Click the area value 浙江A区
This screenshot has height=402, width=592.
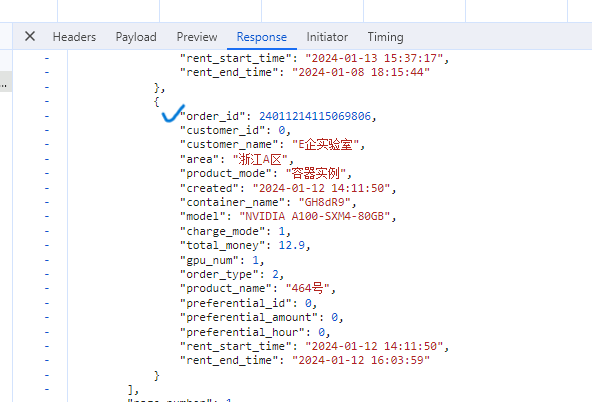click(x=260, y=159)
